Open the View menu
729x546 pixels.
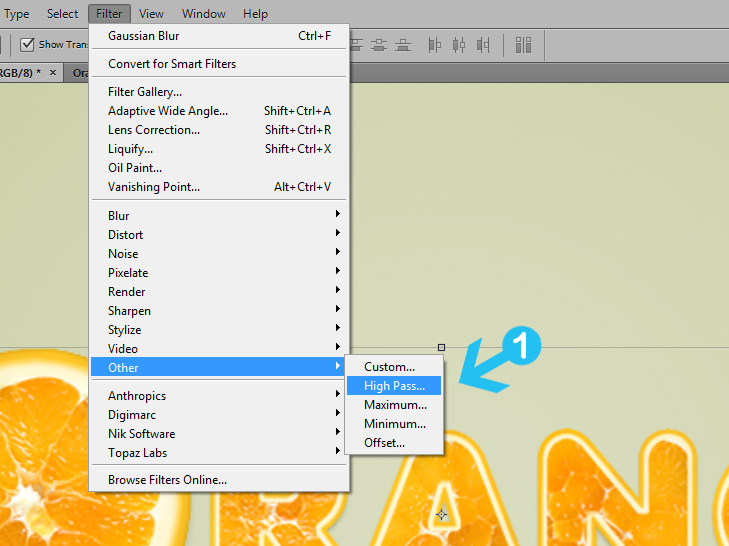coord(151,14)
